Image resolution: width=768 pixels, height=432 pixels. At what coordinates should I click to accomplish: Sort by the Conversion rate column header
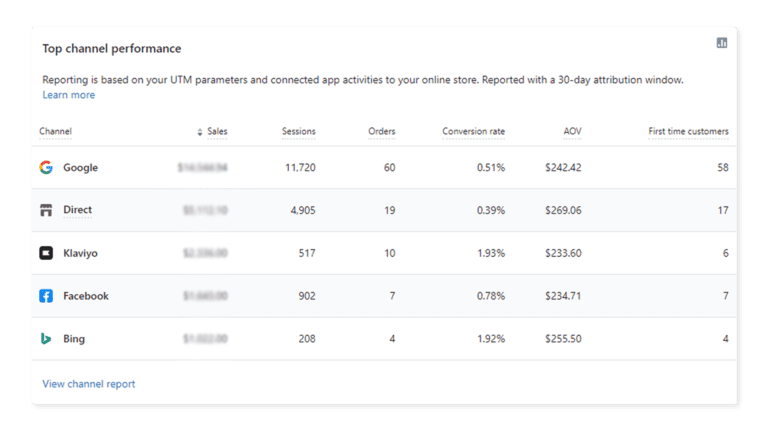(473, 131)
